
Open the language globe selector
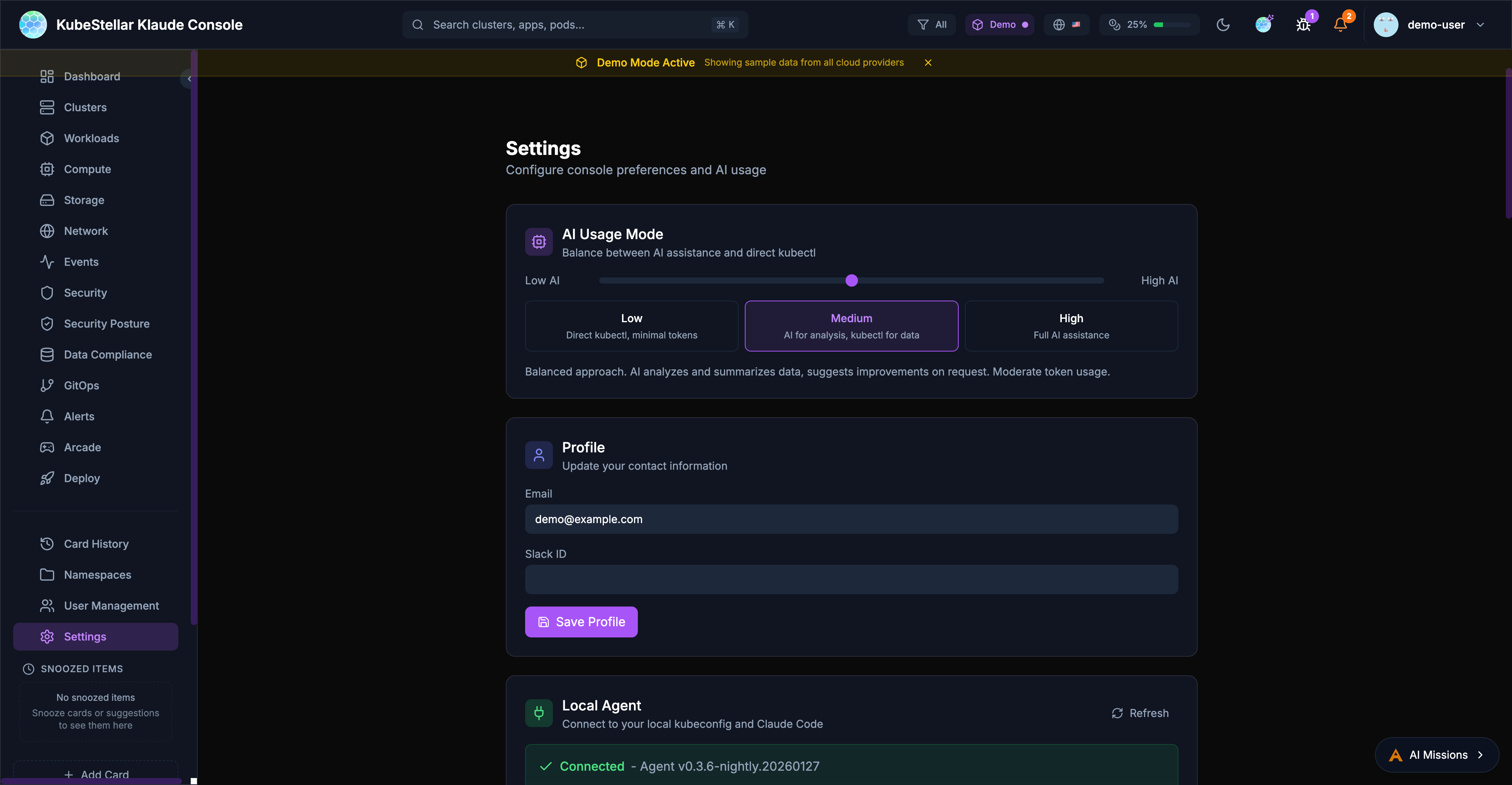pos(1066,25)
